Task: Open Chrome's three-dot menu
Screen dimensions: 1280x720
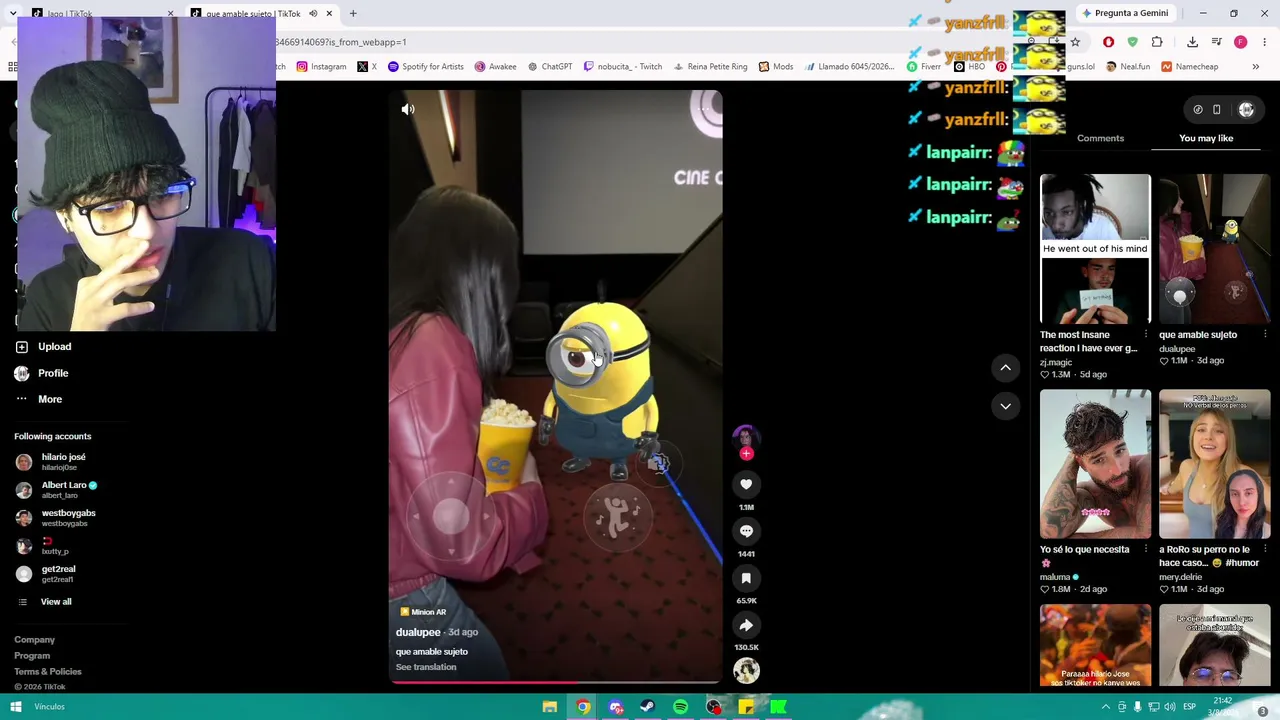Action: (1264, 42)
